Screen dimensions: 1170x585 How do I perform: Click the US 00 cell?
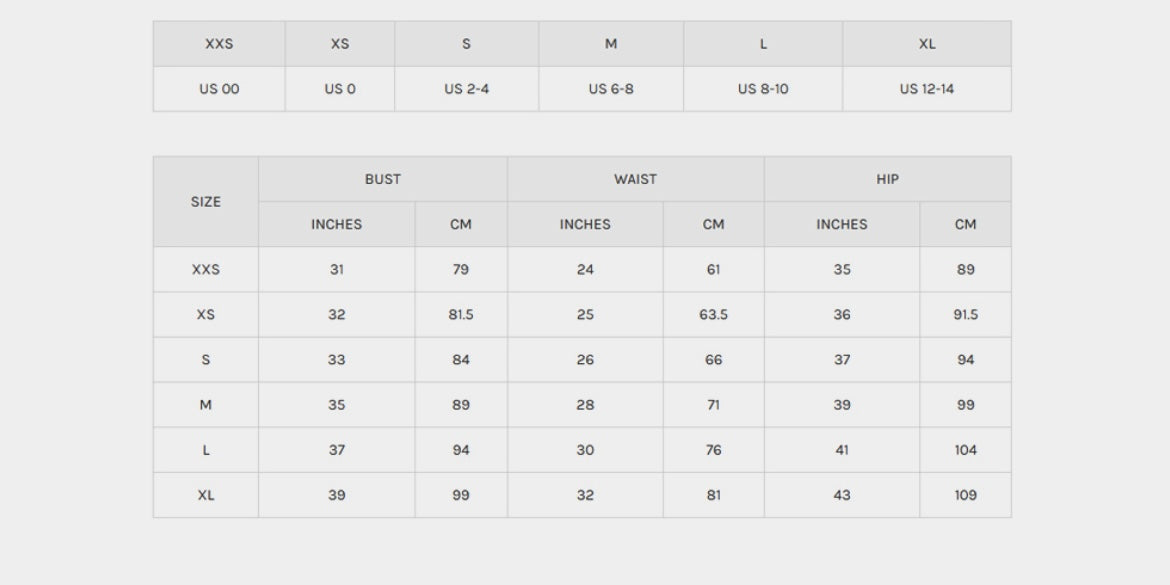[x=219, y=89]
